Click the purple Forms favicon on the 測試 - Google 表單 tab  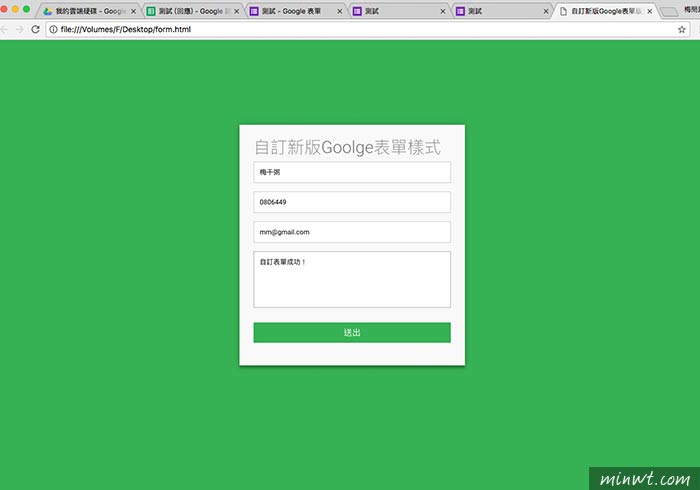point(254,11)
